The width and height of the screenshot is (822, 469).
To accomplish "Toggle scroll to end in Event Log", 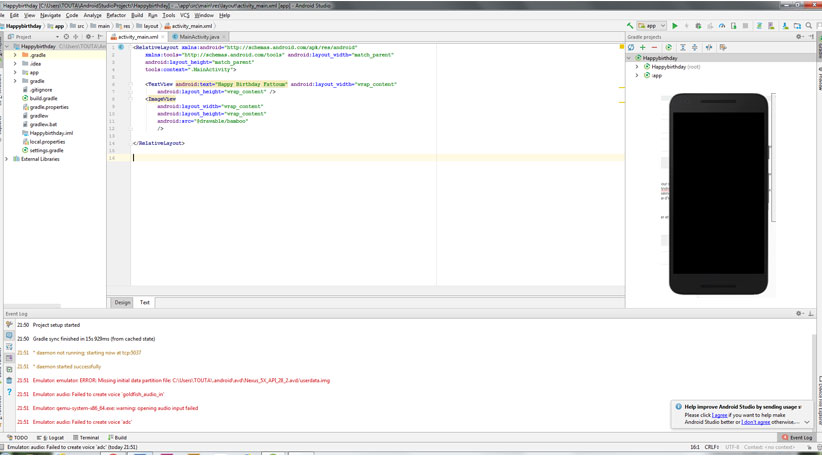I will [9, 358].
